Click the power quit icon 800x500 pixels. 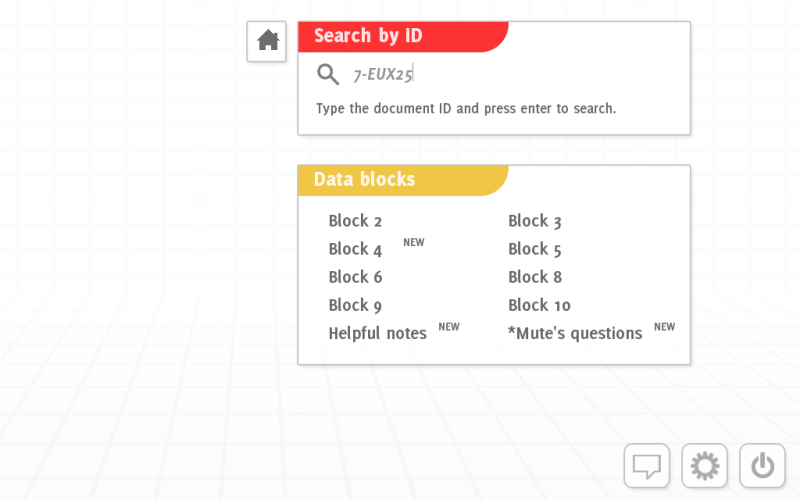coord(762,466)
